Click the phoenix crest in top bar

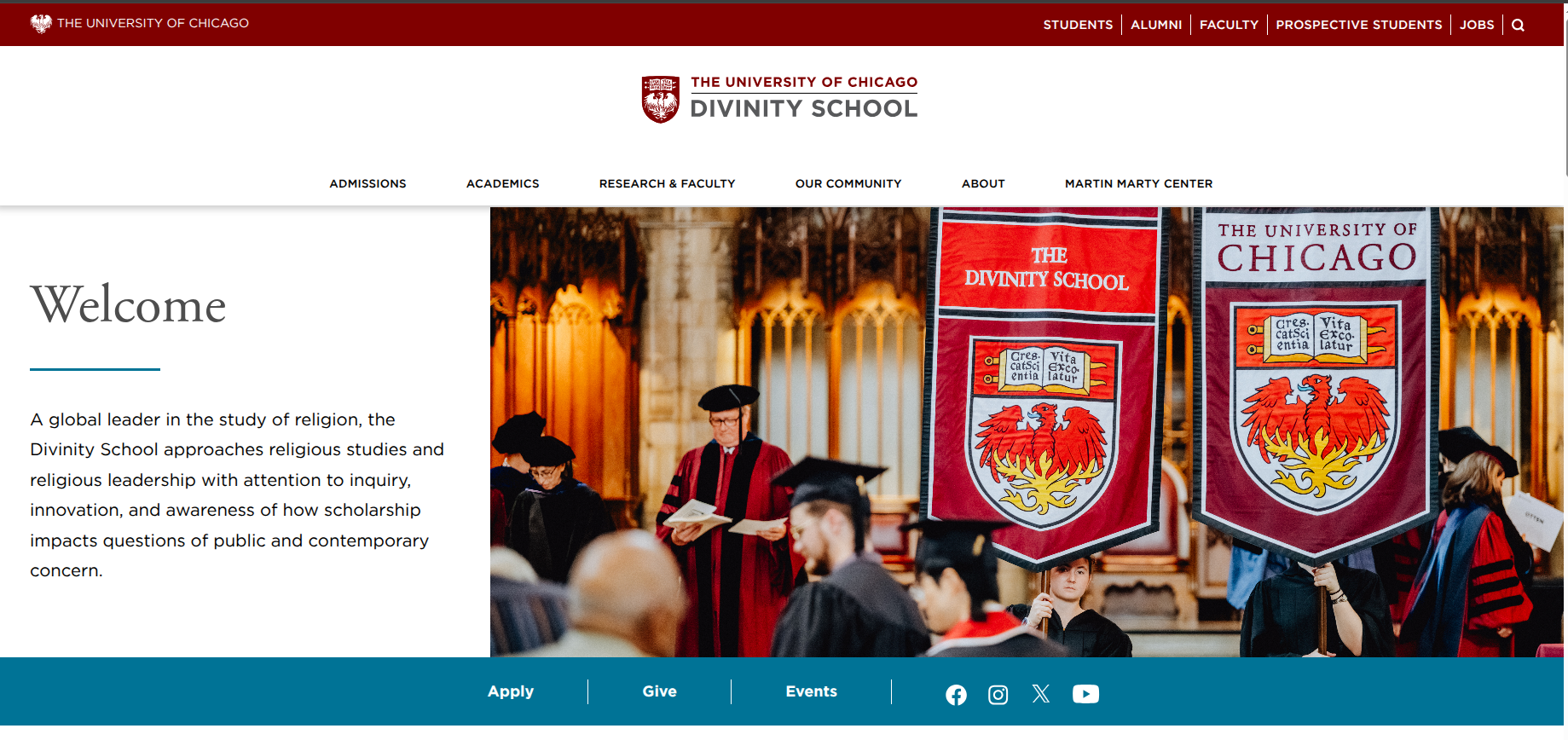41,24
